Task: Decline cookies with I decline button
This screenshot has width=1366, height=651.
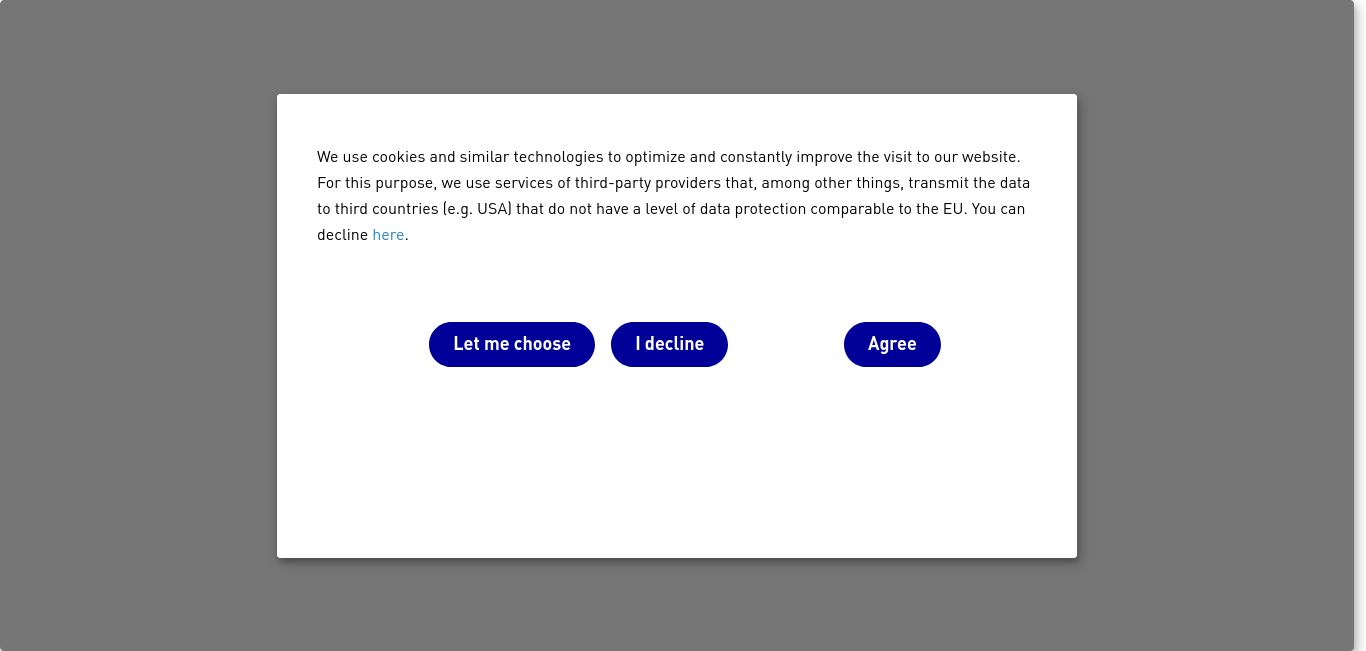Action: (x=669, y=344)
